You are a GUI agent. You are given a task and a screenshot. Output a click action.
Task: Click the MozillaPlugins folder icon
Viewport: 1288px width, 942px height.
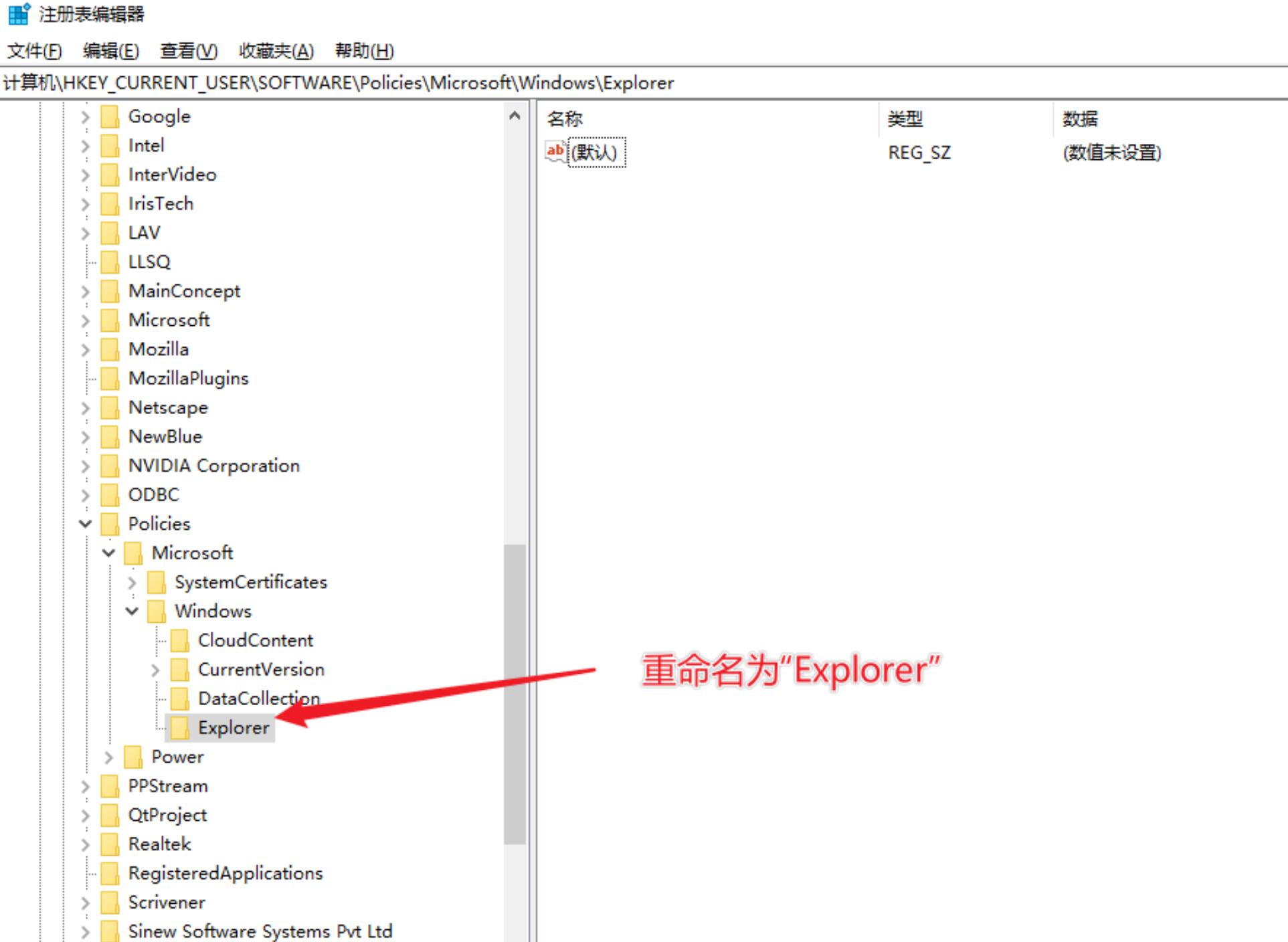pyautogui.click(x=110, y=378)
